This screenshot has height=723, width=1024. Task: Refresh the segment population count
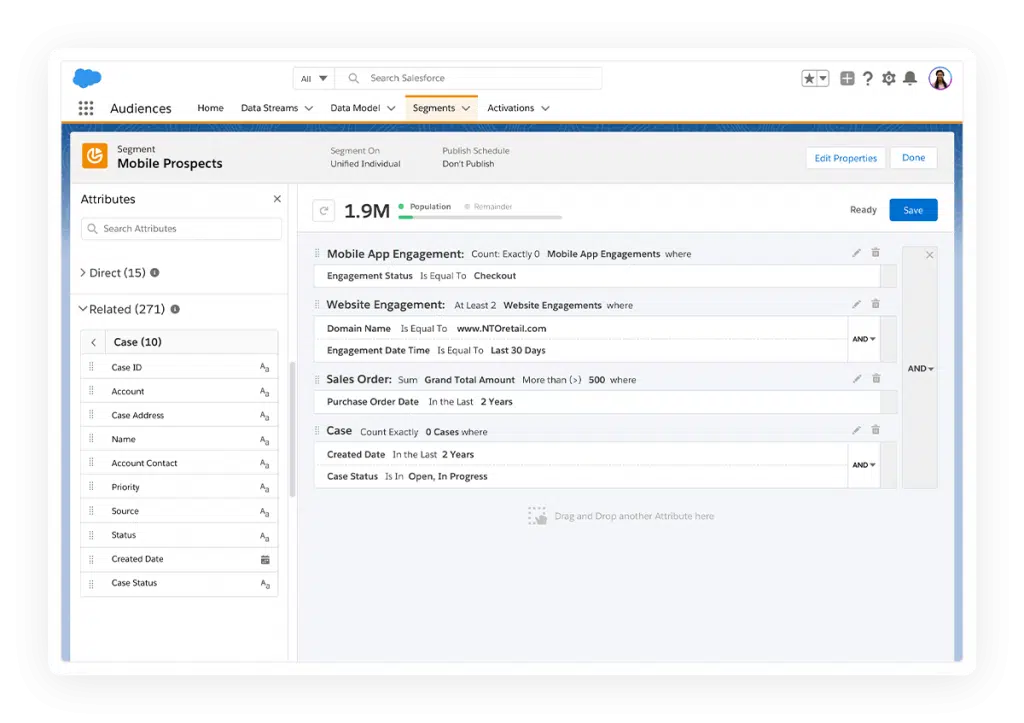pyautogui.click(x=324, y=210)
